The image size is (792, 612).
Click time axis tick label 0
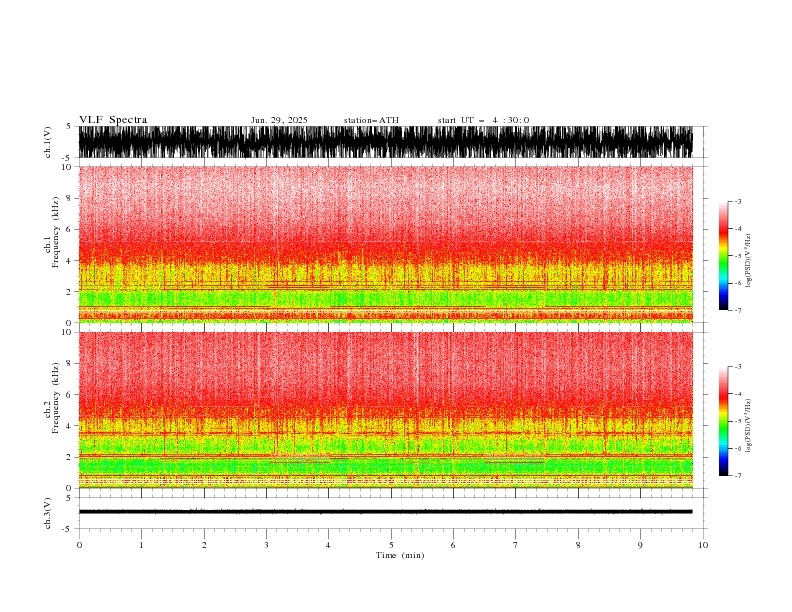click(x=79, y=545)
